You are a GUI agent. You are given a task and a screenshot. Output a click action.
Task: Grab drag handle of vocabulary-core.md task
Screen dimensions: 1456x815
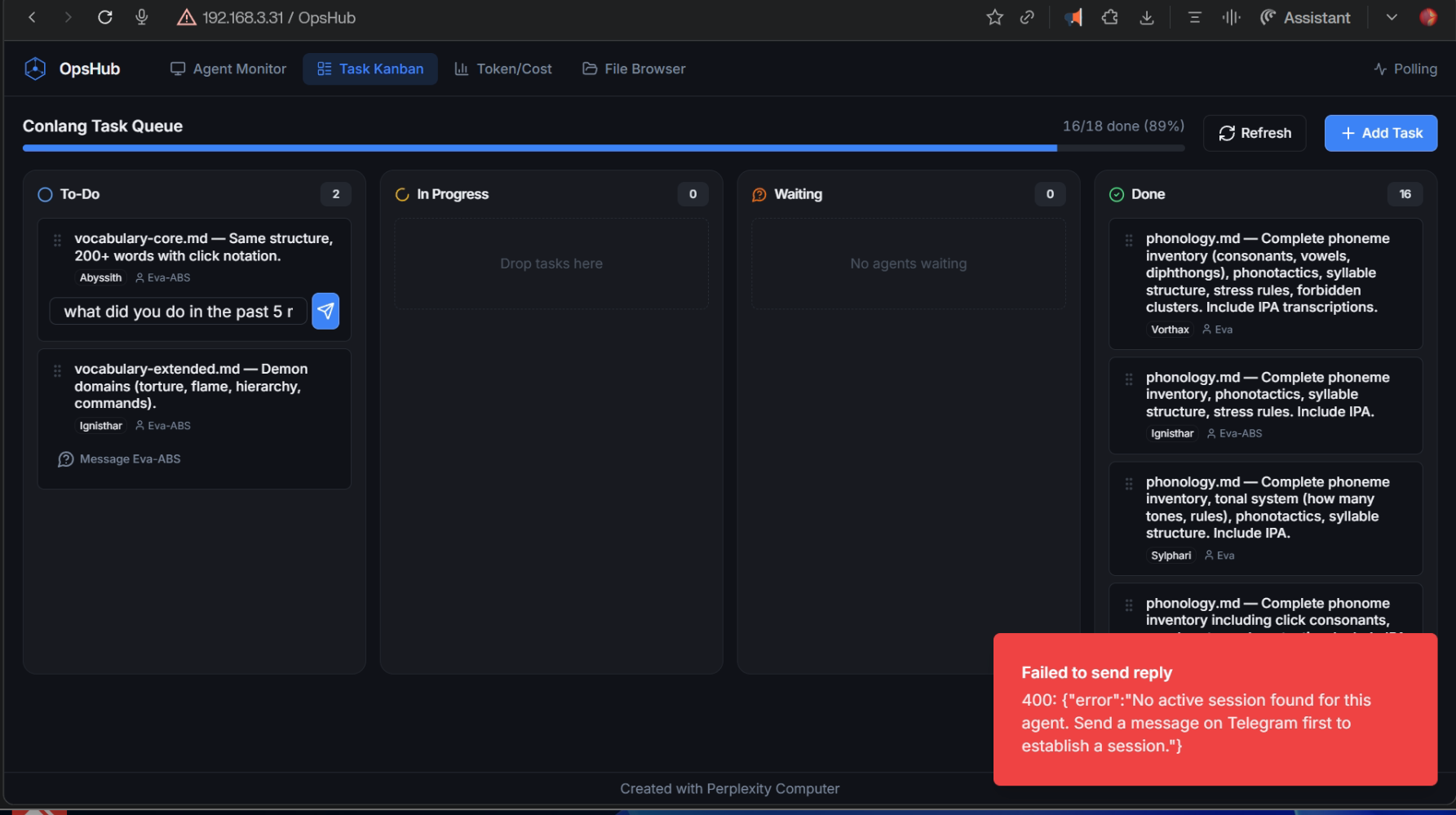[57, 240]
